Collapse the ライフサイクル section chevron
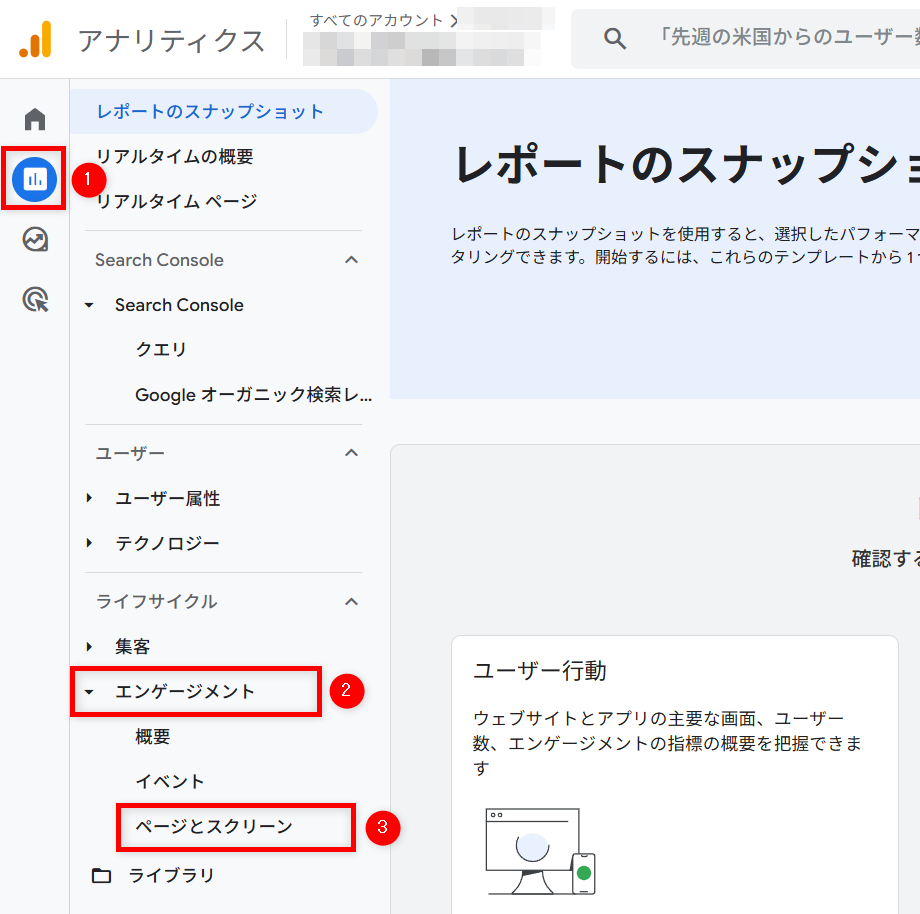920x914 pixels. click(351, 601)
